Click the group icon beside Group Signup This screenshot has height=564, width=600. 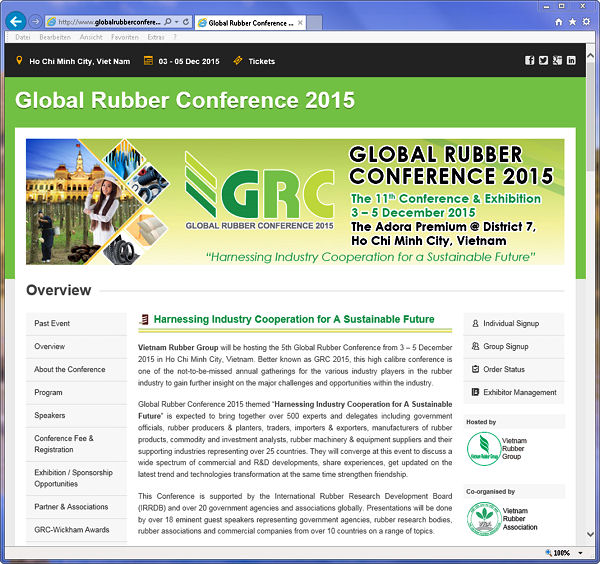(x=475, y=346)
